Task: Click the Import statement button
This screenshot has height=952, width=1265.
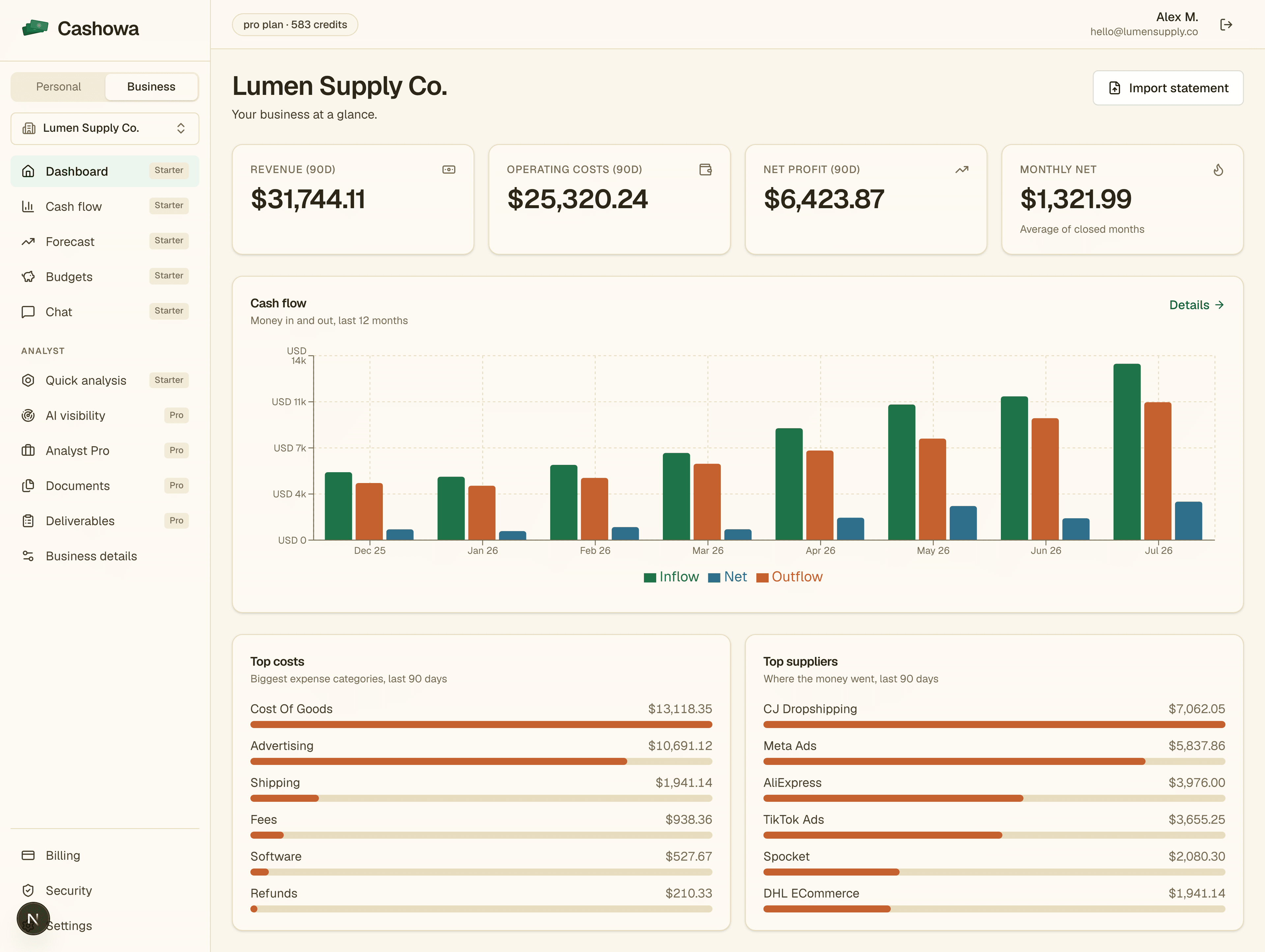Action: pos(1168,88)
